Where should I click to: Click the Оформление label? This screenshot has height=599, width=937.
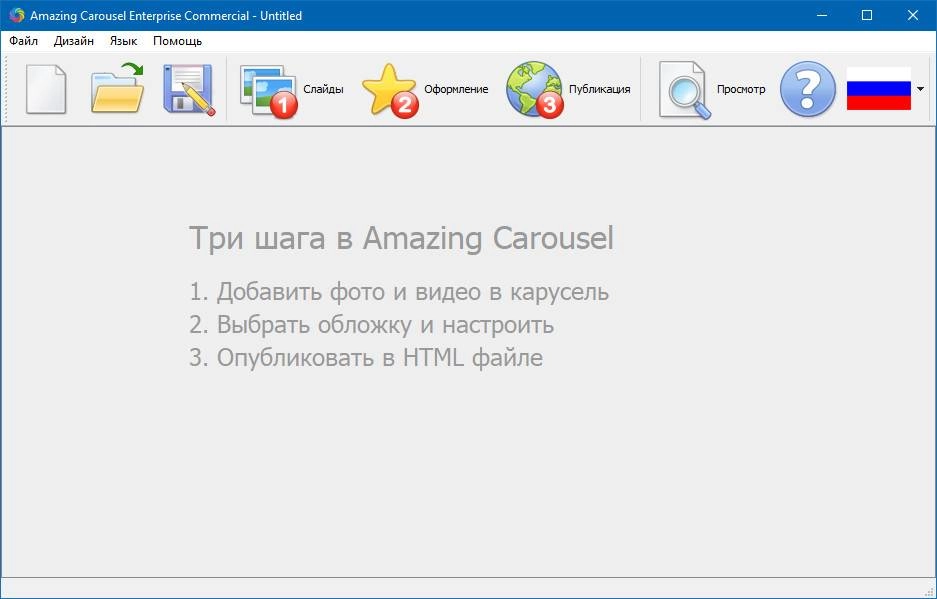[x=456, y=89]
